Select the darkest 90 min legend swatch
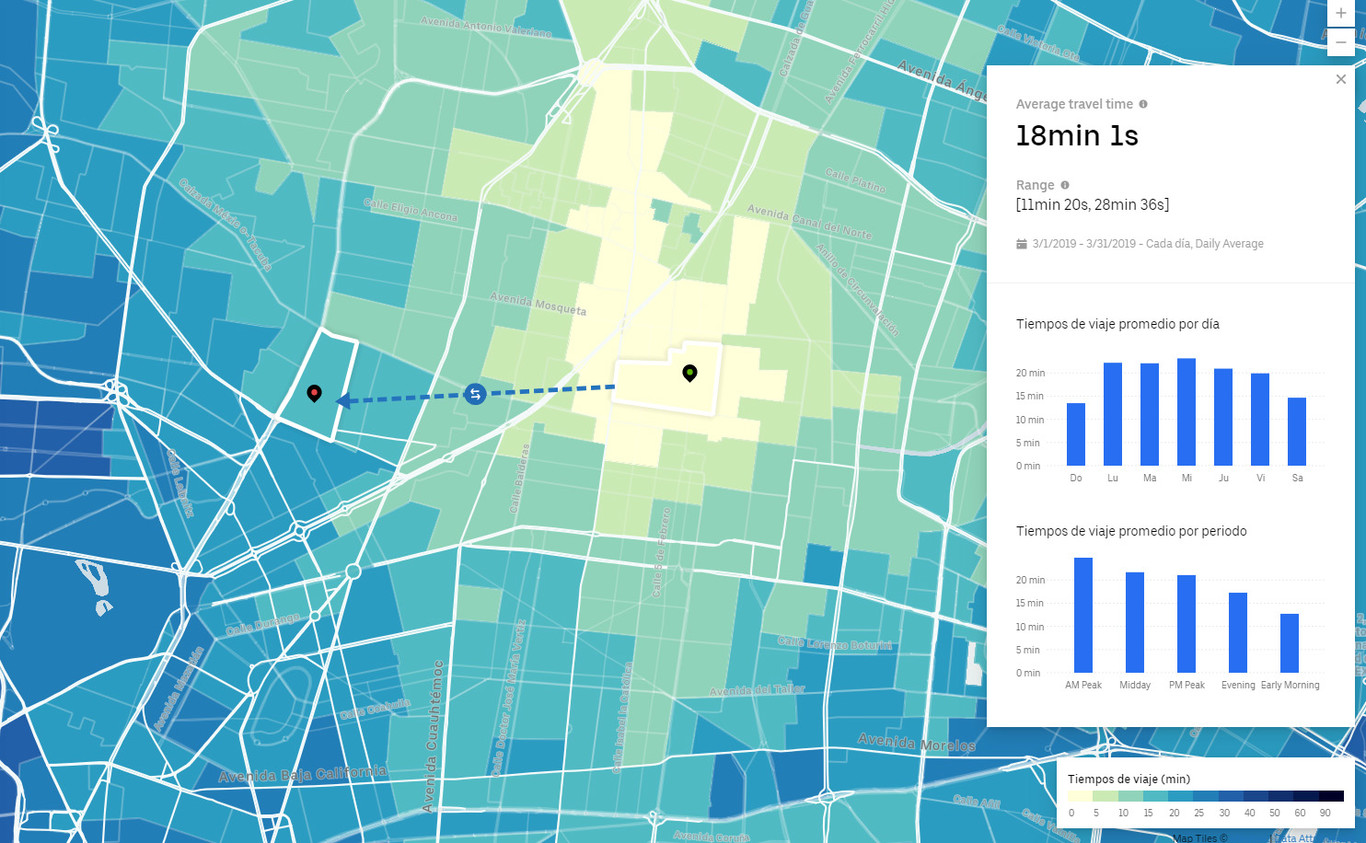1366x843 pixels. coord(1330,795)
